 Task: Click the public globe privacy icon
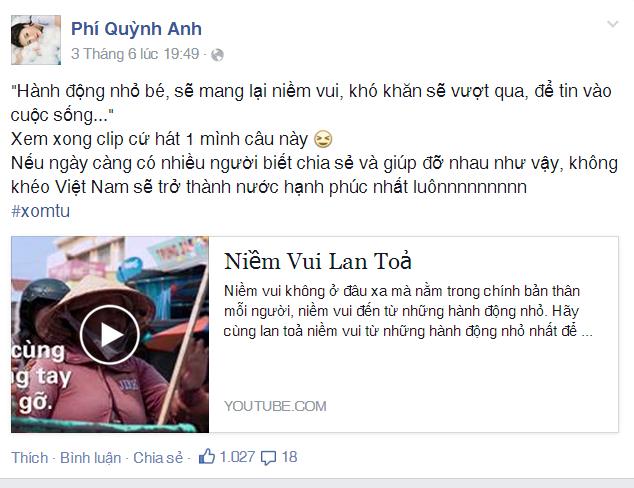(x=217, y=55)
